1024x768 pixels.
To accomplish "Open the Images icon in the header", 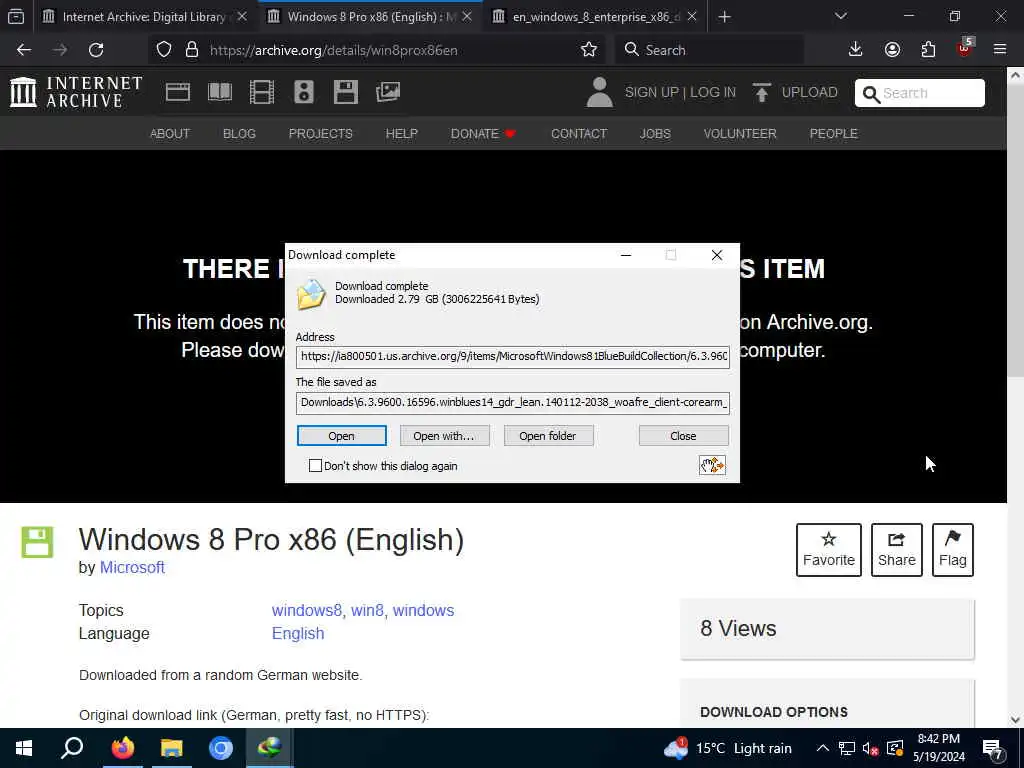I will pos(388,92).
